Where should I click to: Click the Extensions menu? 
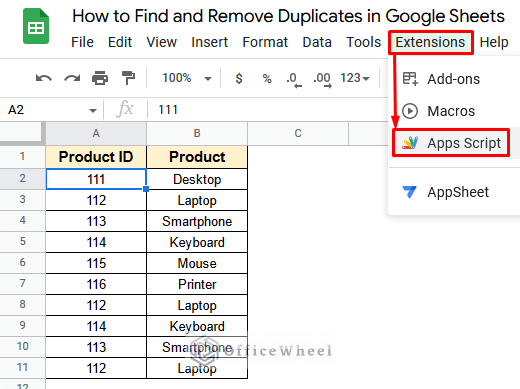tap(430, 42)
